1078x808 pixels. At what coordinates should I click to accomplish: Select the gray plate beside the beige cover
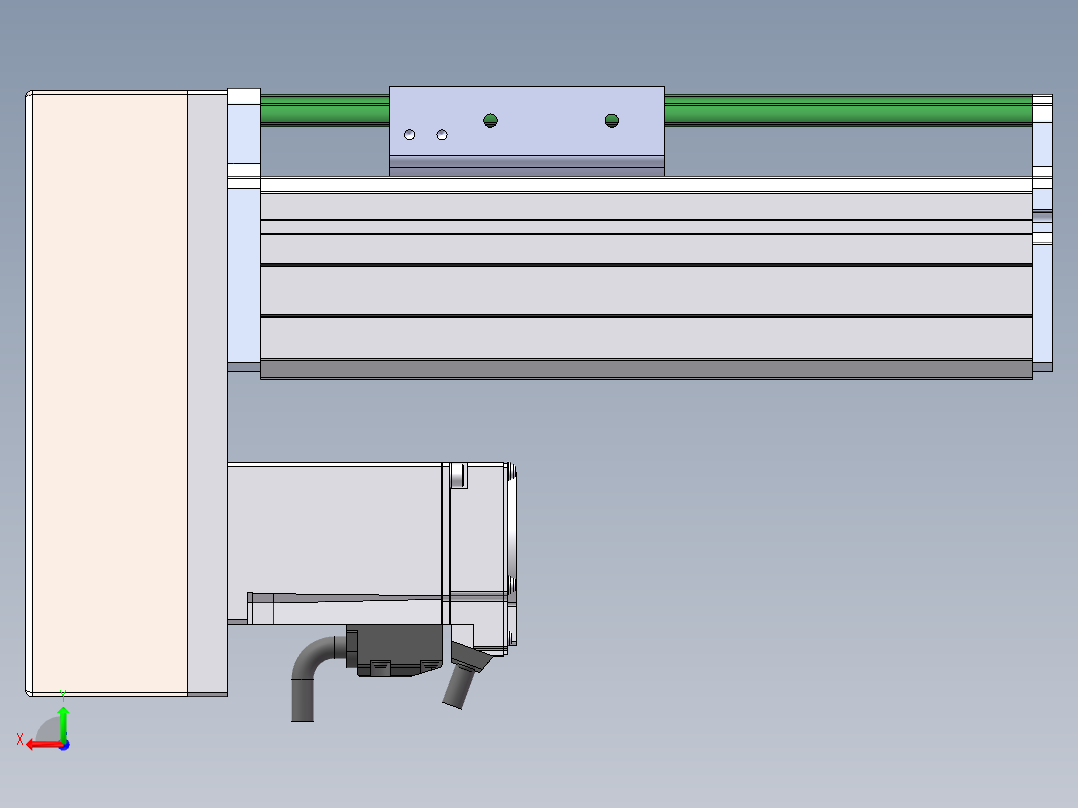click(208, 393)
